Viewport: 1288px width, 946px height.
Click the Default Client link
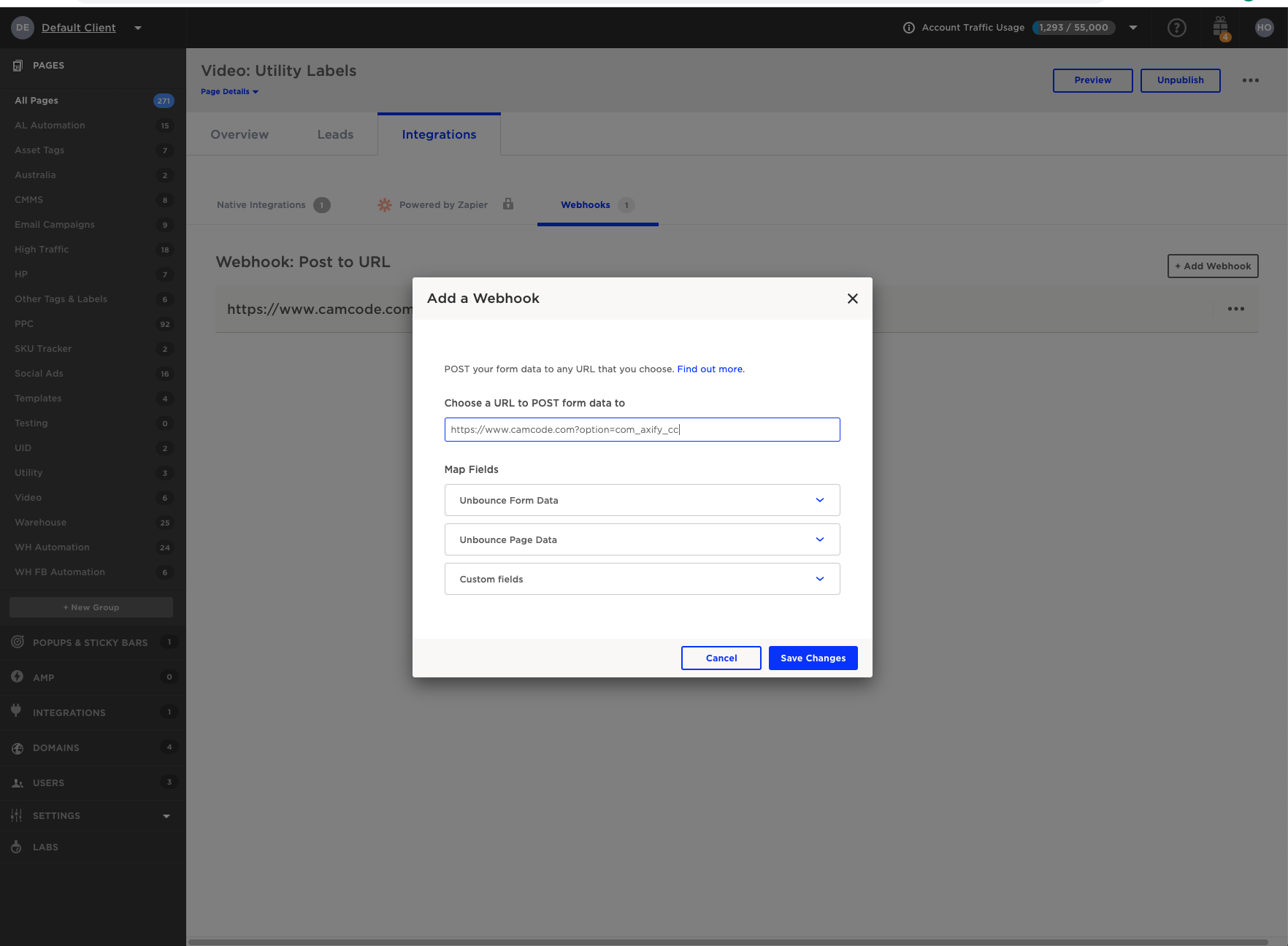coord(78,28)
